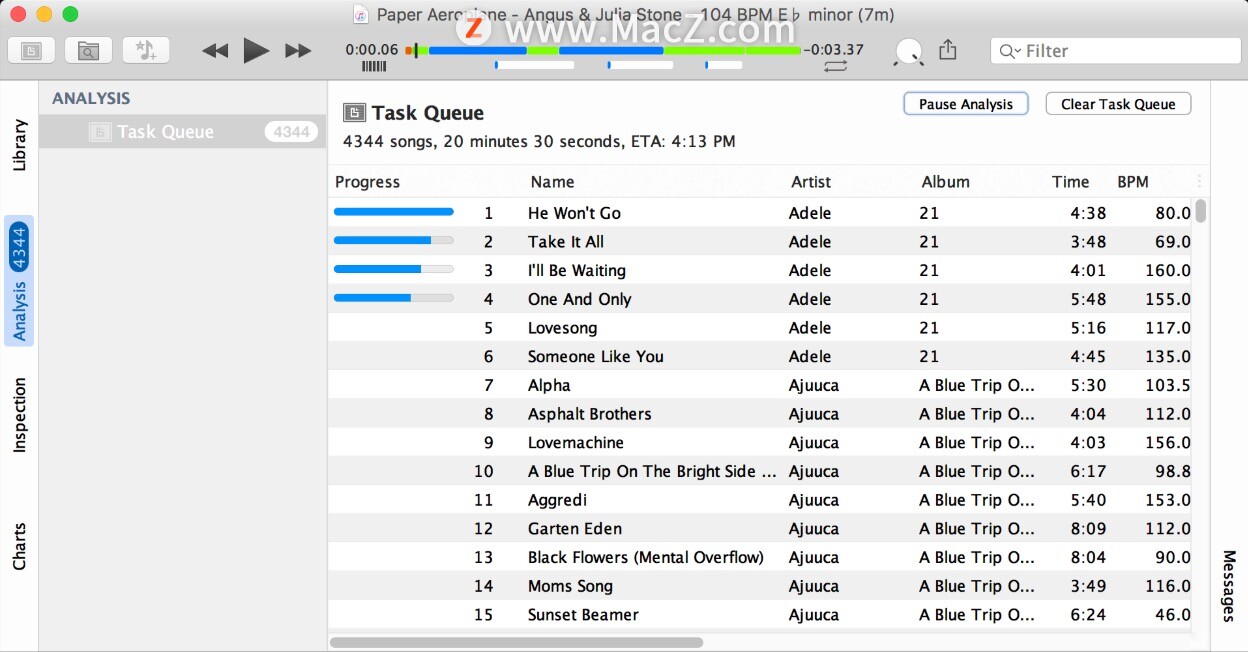The image size is (1248, 652).
Task: Click the ANALYSIS sidebar section header
Action: click(91, 98)
